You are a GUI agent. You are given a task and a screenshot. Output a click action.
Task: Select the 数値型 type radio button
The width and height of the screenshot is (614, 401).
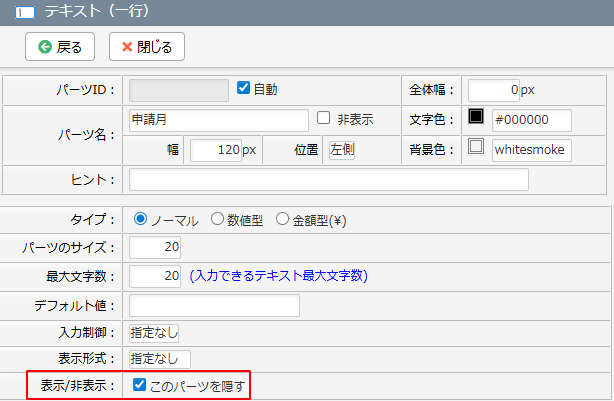(217, 219)
